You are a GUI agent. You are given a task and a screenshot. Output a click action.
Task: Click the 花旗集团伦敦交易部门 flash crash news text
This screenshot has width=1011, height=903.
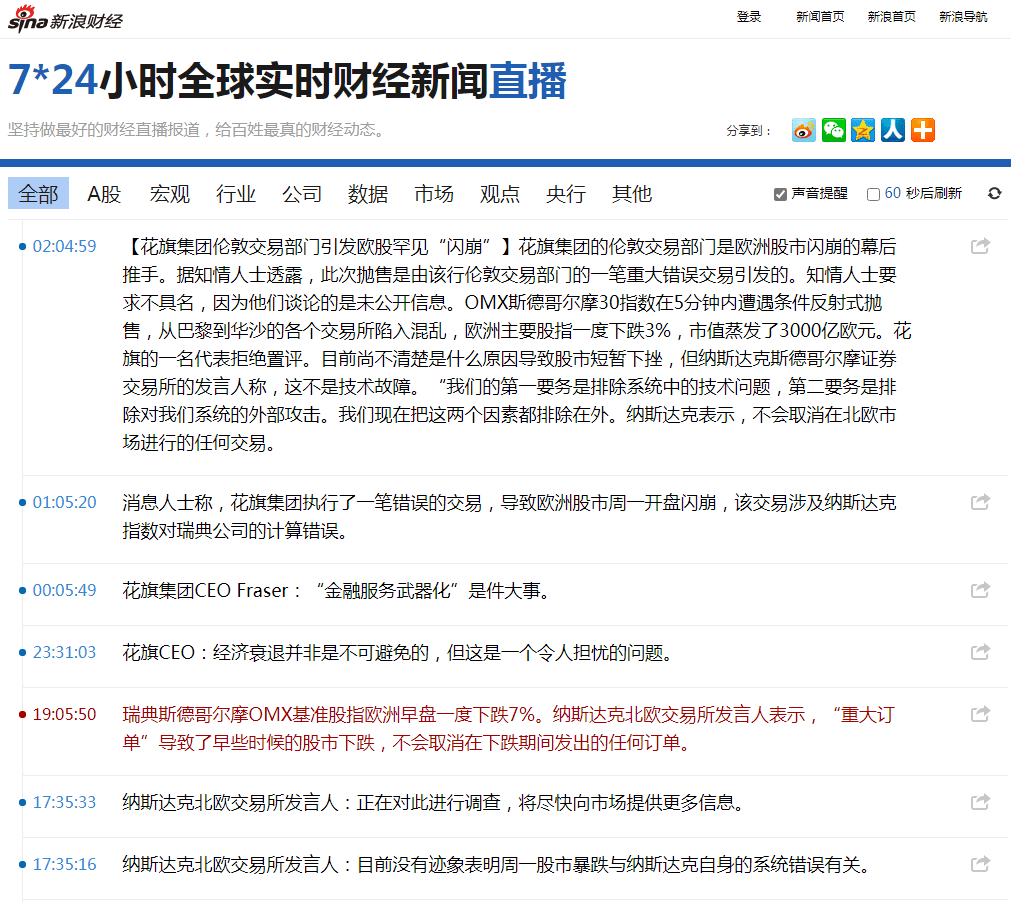tap(516, 344)
